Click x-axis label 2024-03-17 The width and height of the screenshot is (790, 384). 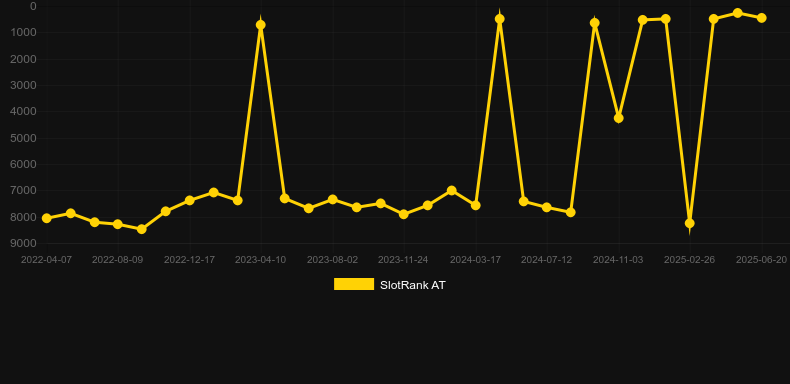(475, 260)
